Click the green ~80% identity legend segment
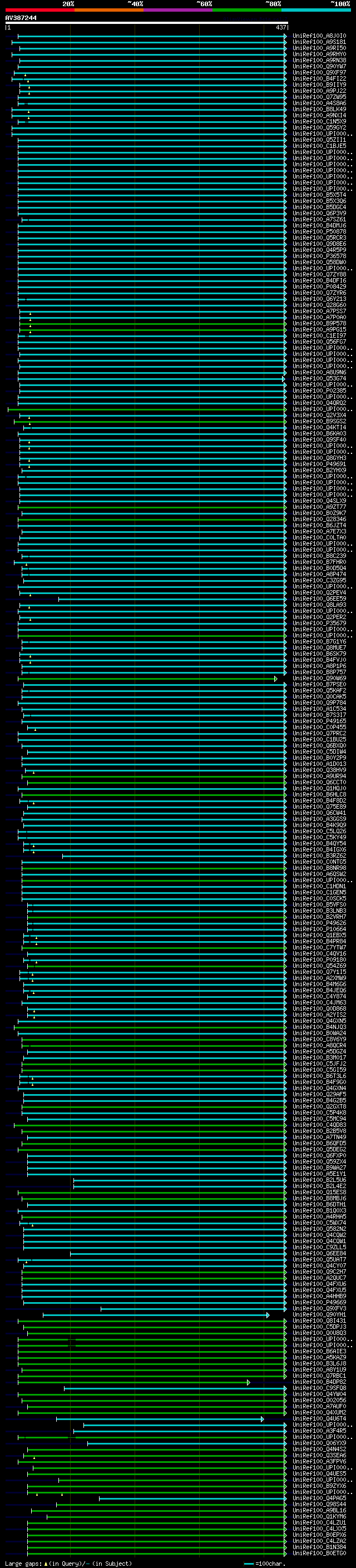 tap(247, 10)
